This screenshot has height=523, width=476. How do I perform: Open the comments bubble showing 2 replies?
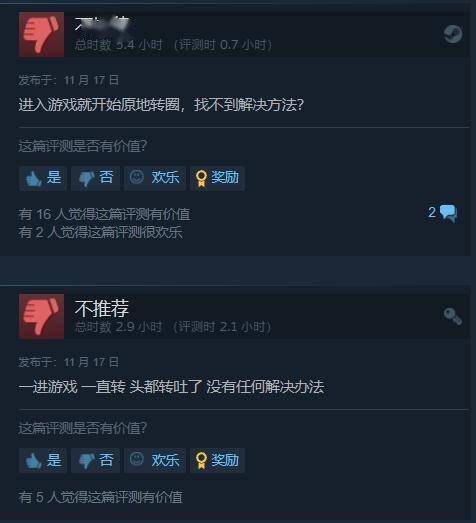(x=442, y=213)
